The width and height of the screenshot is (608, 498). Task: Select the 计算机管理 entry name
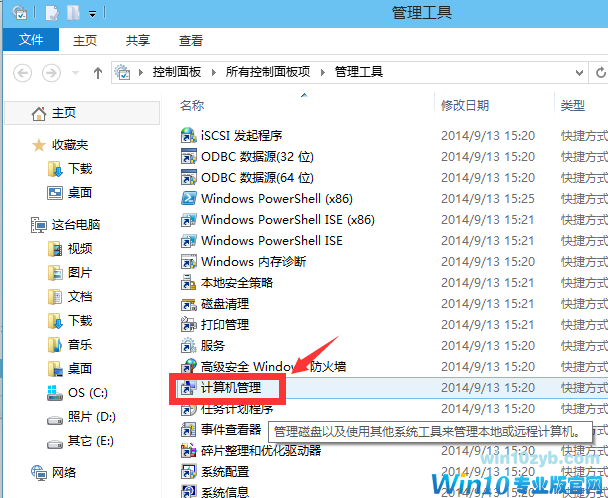[x=231, y=387]
